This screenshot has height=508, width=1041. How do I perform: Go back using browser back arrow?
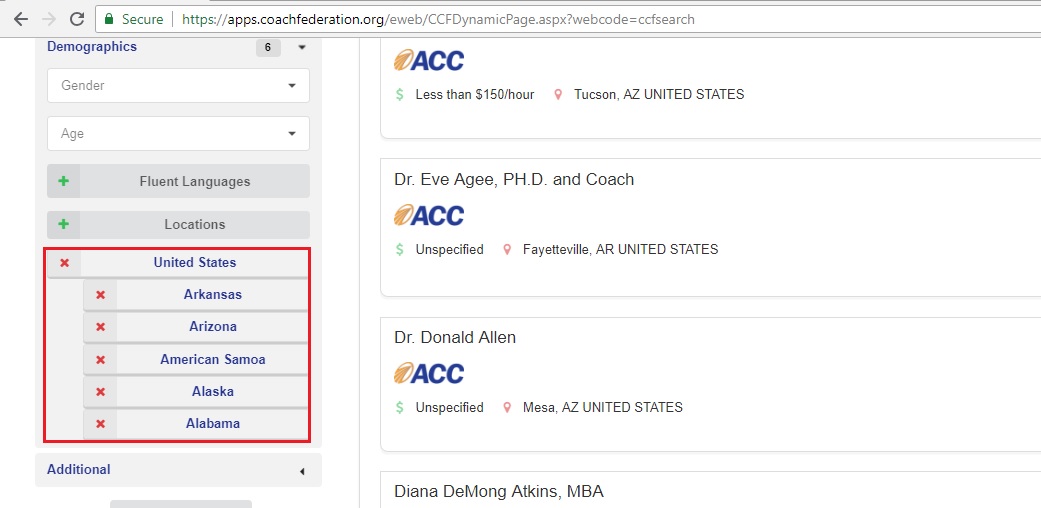coord(20,19)
